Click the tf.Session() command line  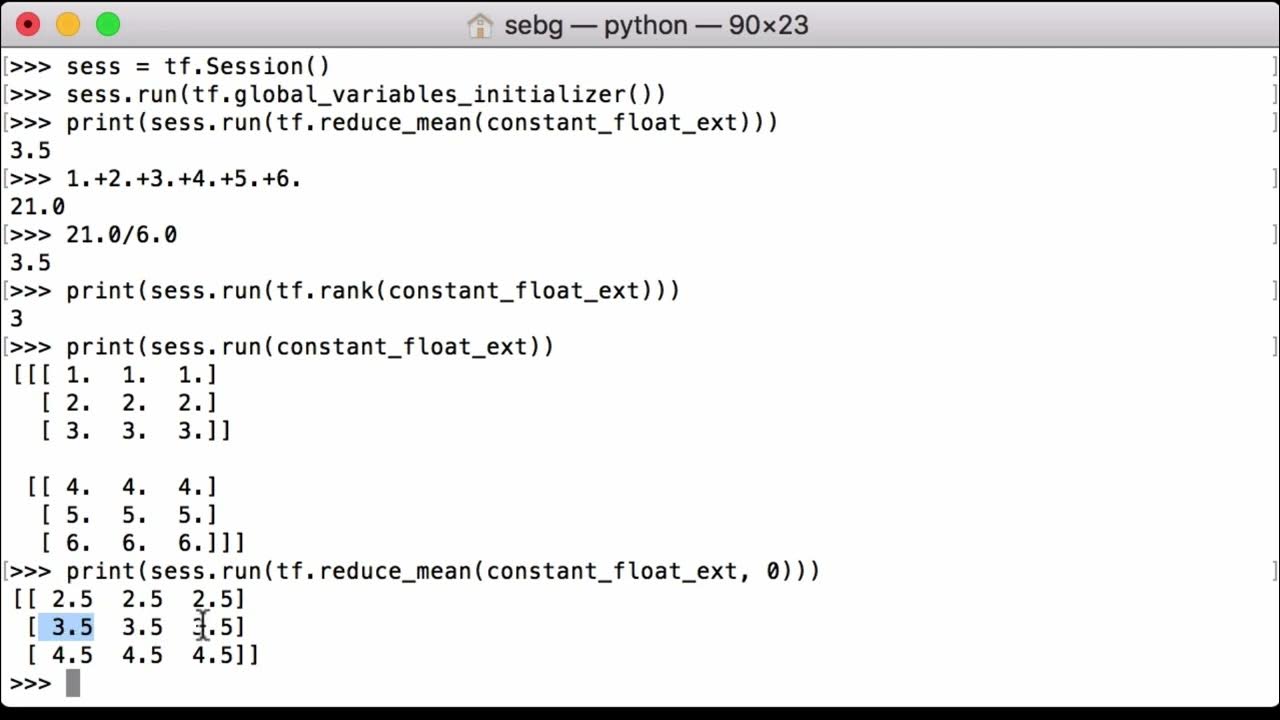click(x=198, y=67)
